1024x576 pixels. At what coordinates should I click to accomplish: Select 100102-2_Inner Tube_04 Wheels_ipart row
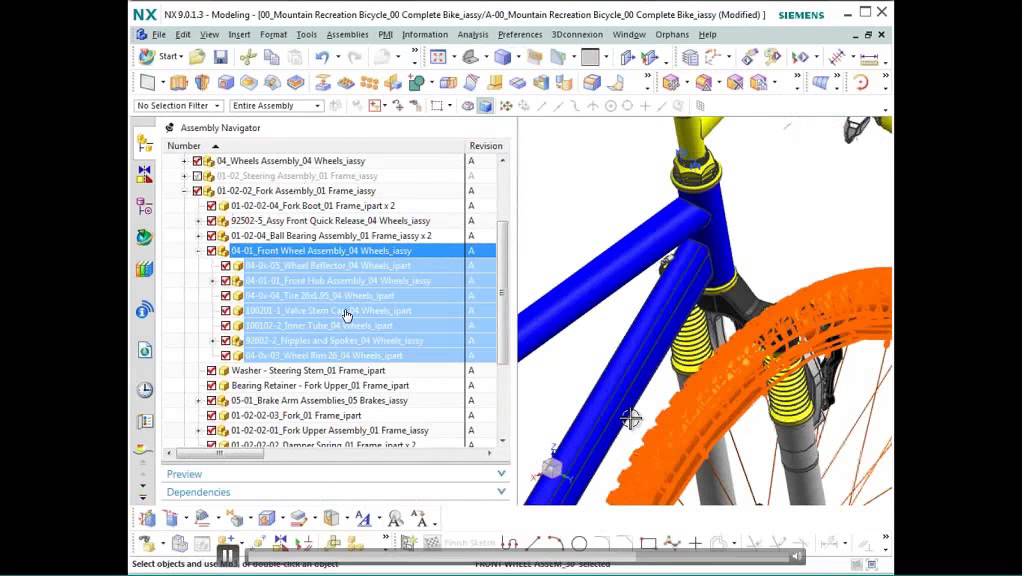(x=319, y=326)
